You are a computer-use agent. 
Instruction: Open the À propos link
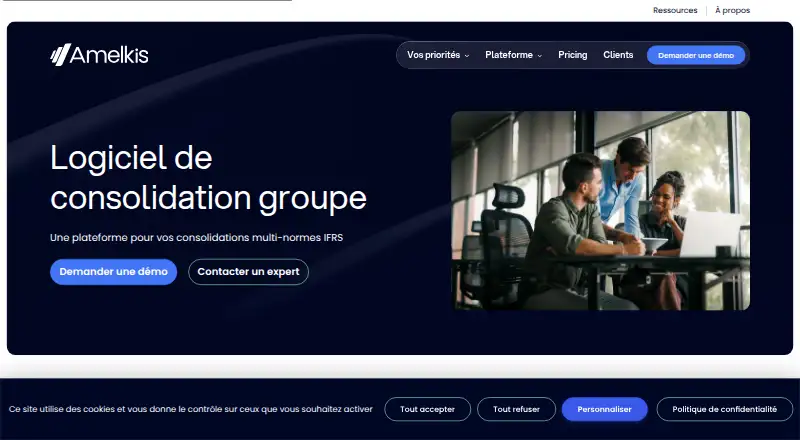pos(732,10)
